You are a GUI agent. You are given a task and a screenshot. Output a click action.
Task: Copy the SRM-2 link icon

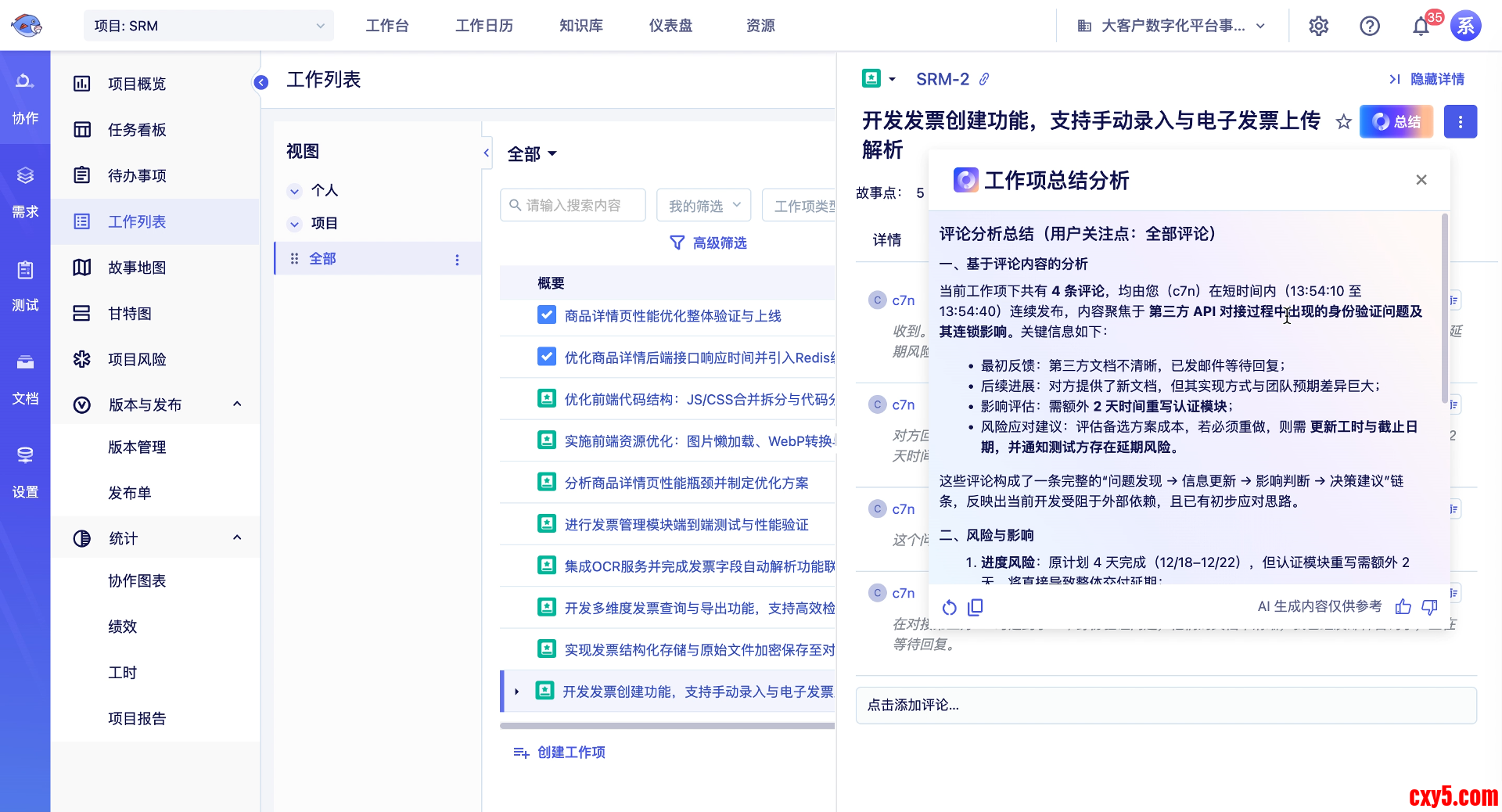985,79
